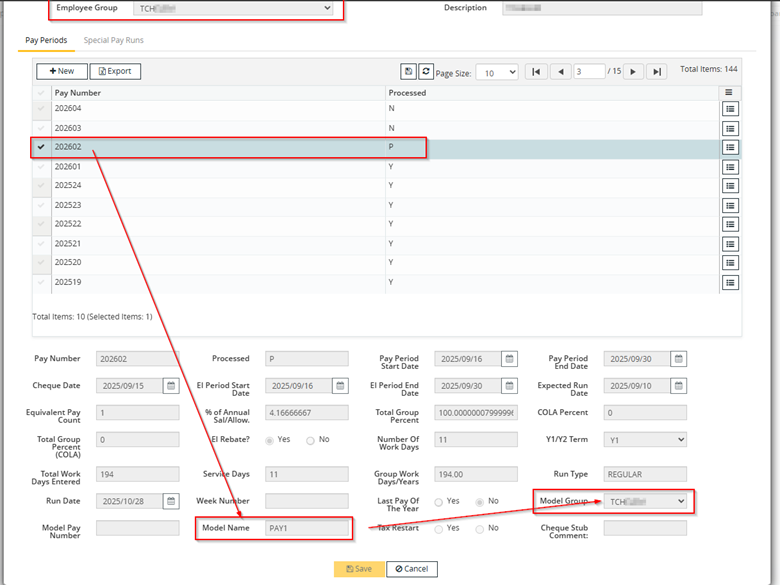This screenshot has width=780, height=585.
Task: Switch to the Pay Periods tab
Action: tap(46, 40)
